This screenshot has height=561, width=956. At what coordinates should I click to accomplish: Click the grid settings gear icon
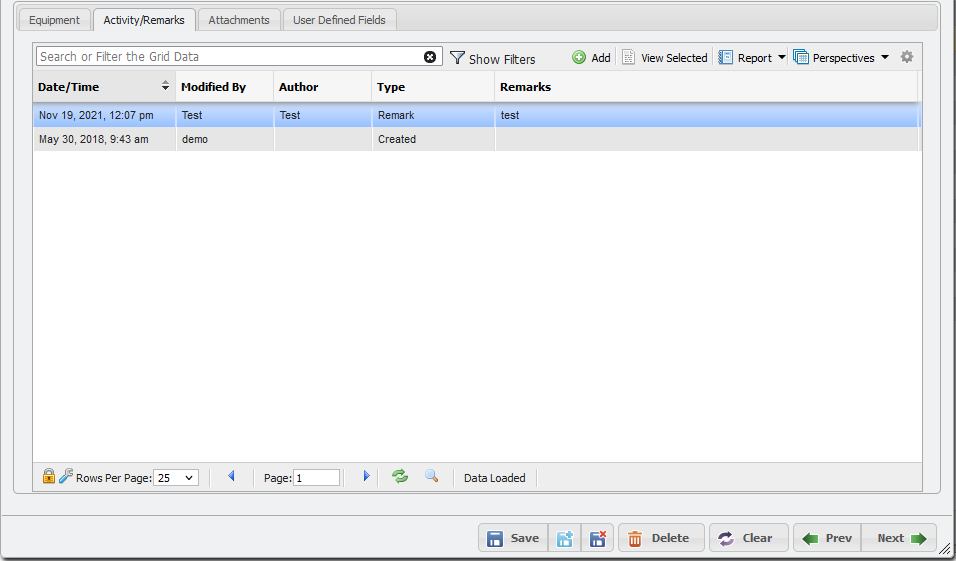pos(907,57)
